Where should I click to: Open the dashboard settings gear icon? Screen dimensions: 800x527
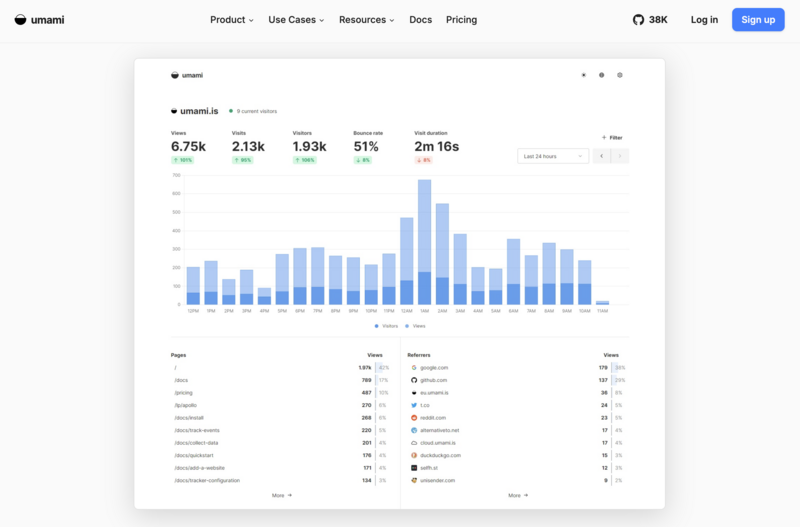coord(620,75)
